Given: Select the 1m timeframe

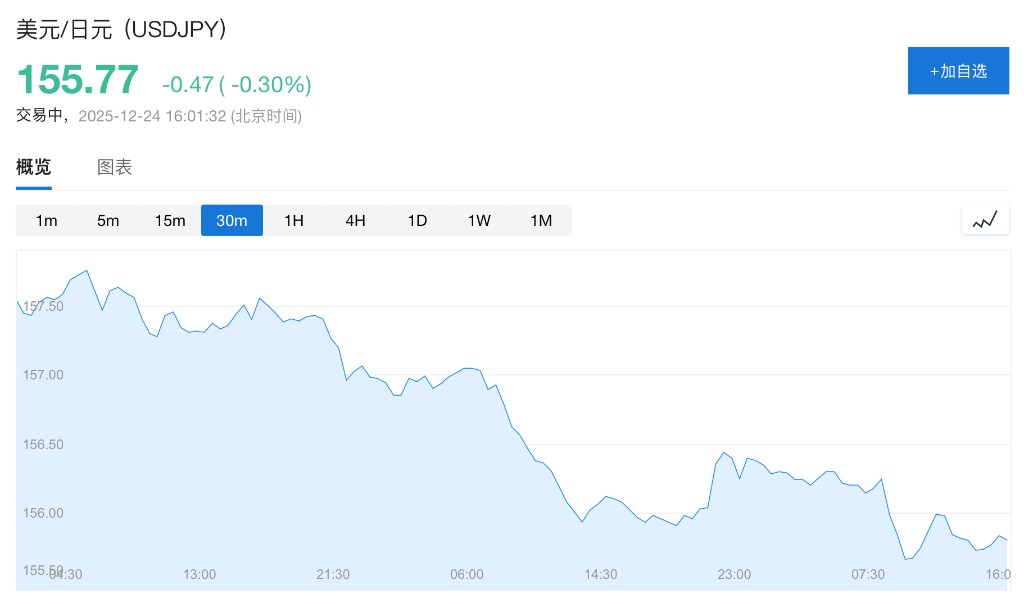Looking at the screenshot, I should pyautogui.click(x=46, y=220).
